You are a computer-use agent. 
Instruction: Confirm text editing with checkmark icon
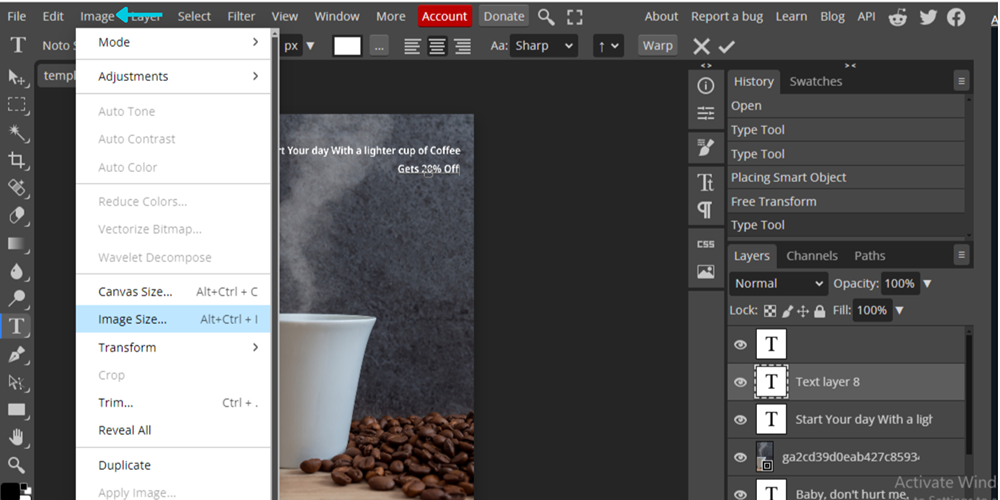click(x=726, y=46)
